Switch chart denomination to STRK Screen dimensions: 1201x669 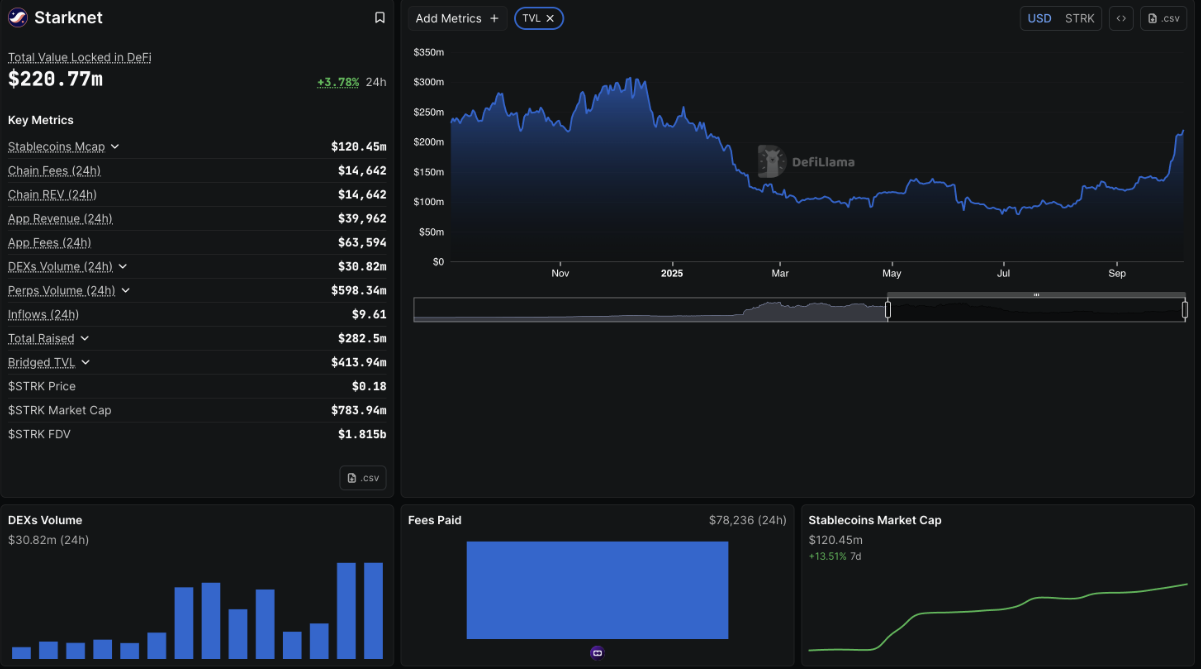tap(1080, 18)
